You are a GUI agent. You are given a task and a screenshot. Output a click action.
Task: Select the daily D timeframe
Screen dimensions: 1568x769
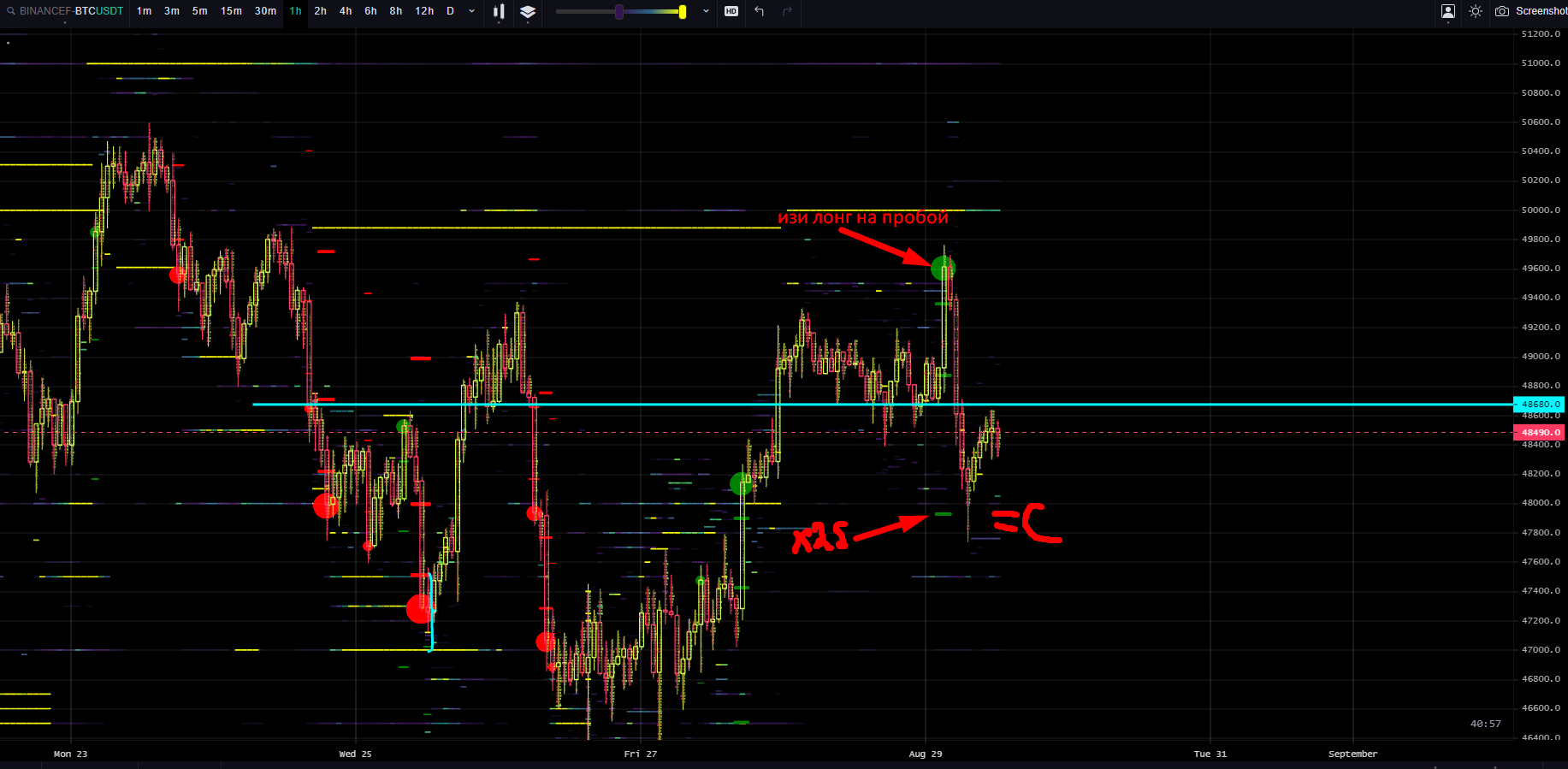[x=450, y=11]
